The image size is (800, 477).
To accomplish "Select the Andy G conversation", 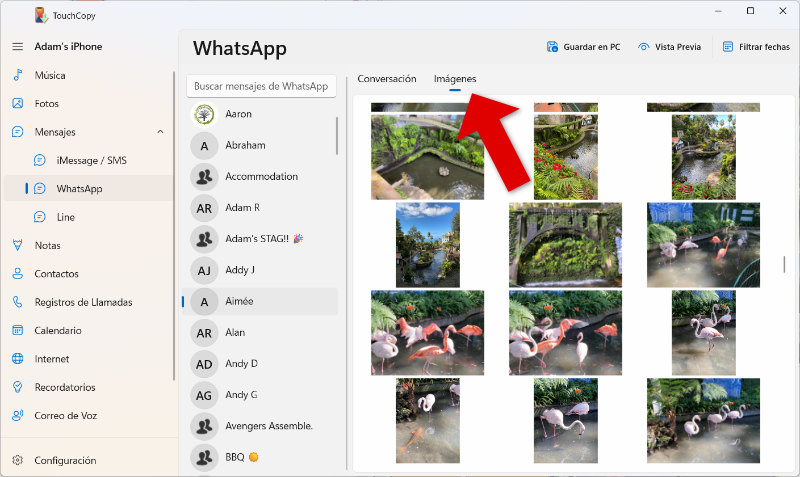I will click(x=260, y=395).
